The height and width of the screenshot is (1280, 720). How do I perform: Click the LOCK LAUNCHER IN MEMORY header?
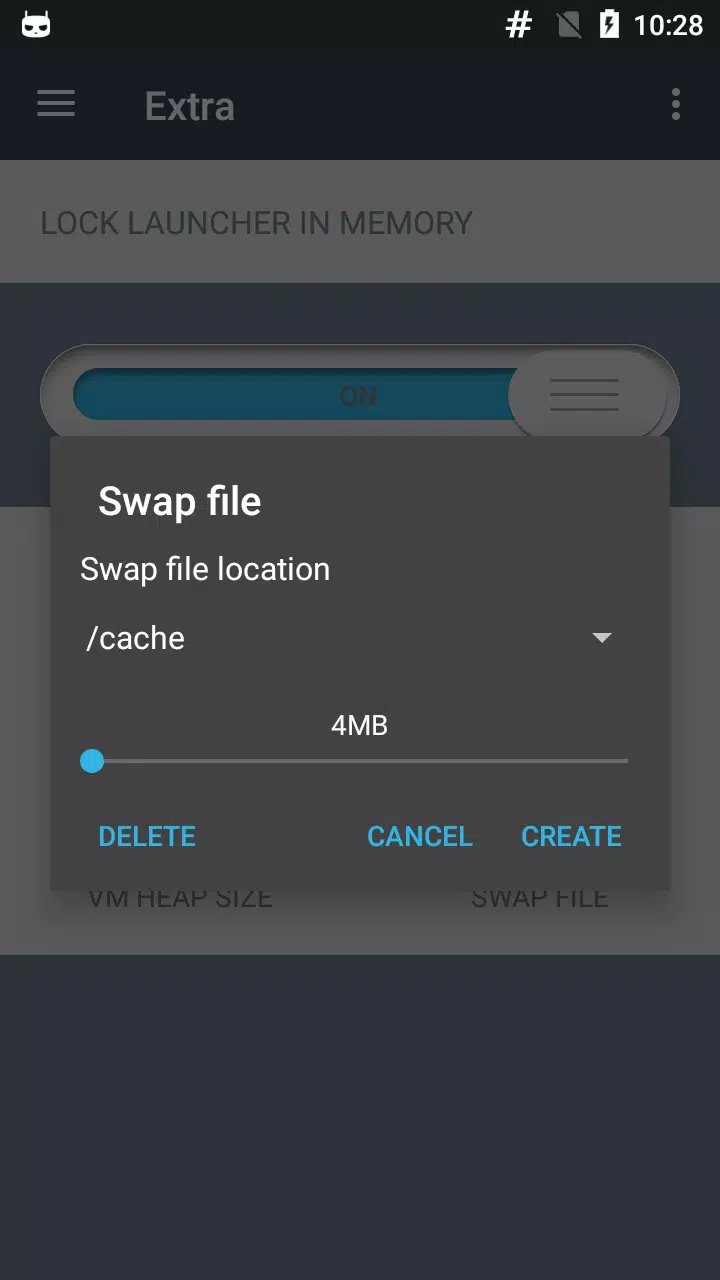click(256, 223)
